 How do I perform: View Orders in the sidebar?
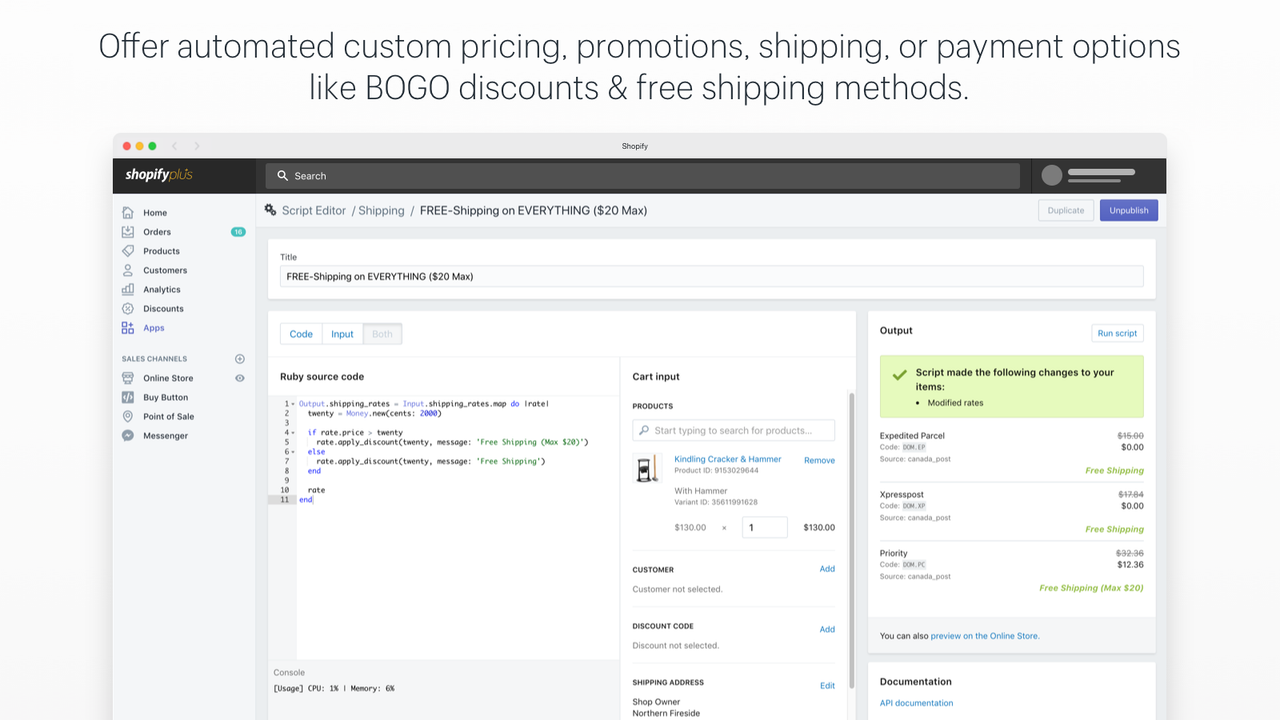point(156,231)
